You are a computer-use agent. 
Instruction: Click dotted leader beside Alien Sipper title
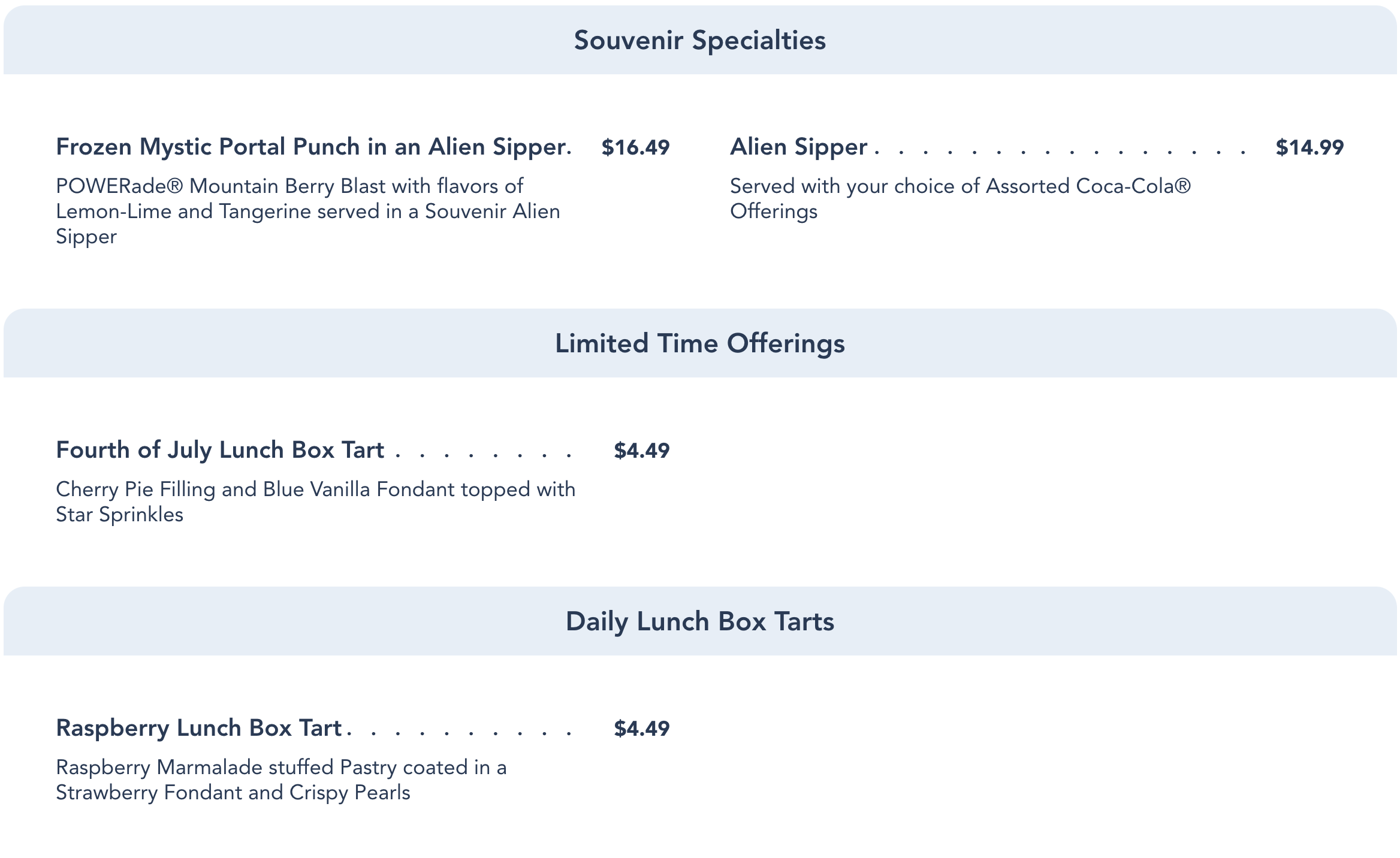point(1061,152)
